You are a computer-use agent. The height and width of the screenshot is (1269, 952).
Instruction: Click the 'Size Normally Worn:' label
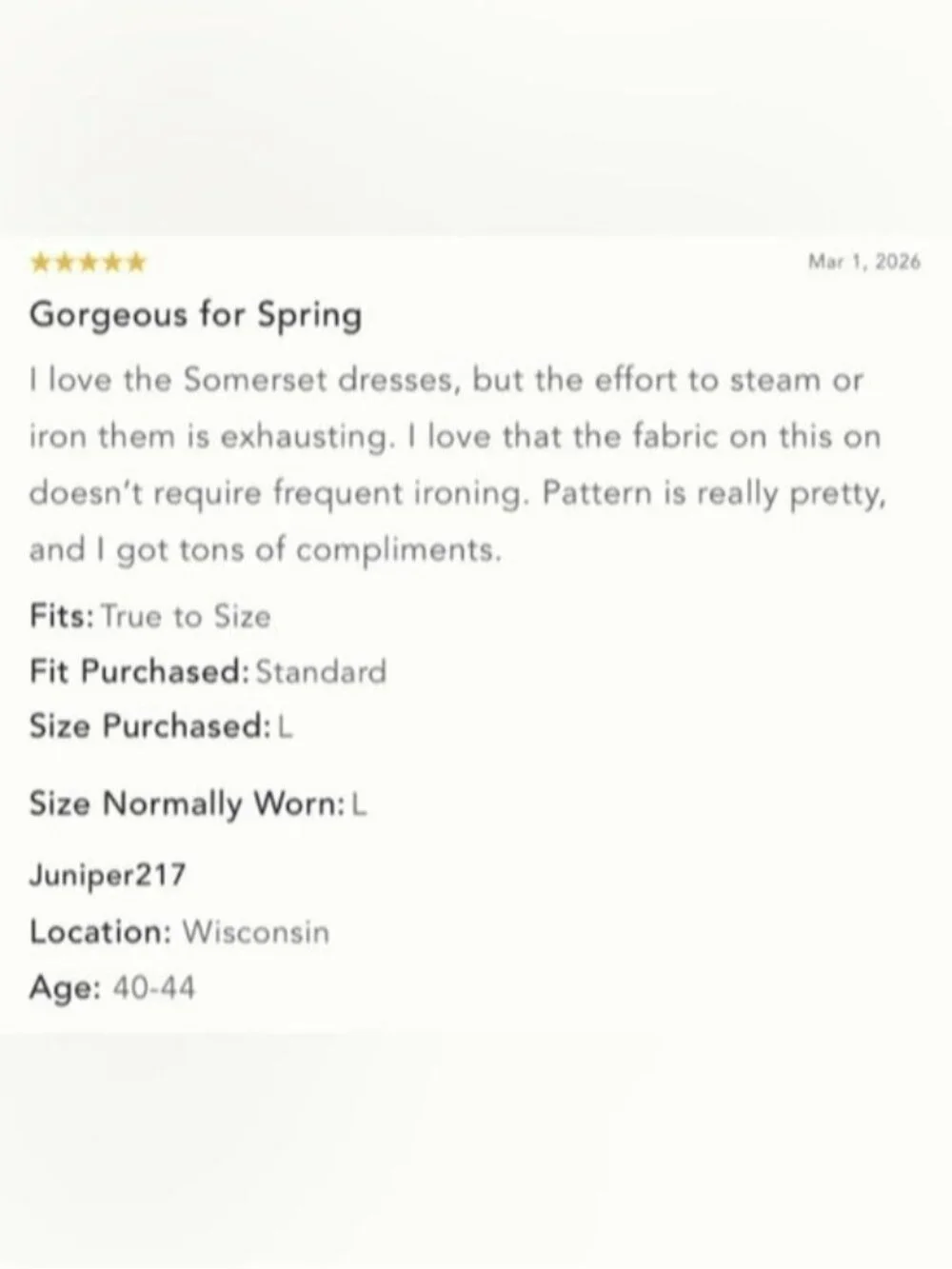click(x=187, y=803)
